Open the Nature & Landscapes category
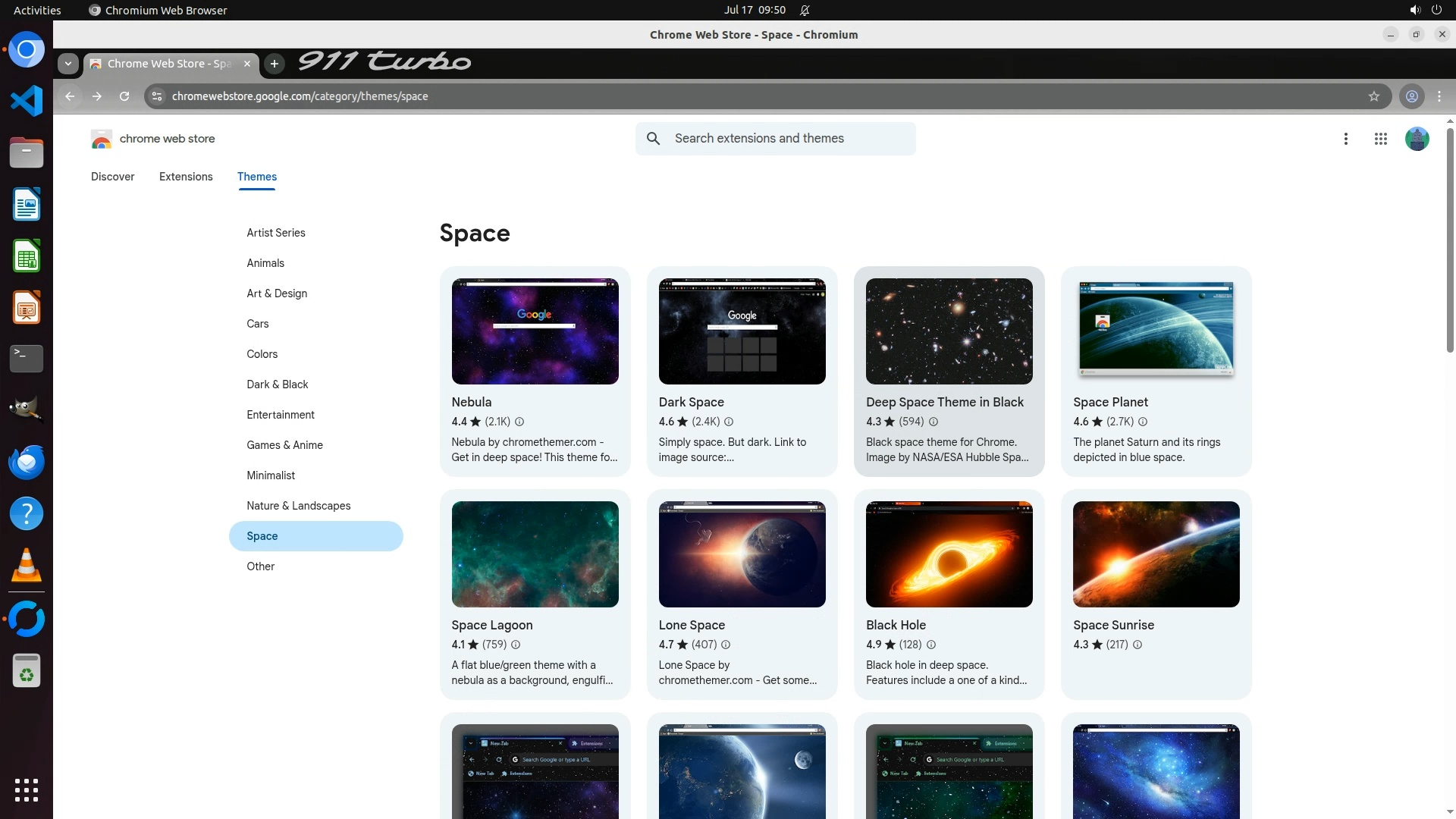 pos(298,506)
